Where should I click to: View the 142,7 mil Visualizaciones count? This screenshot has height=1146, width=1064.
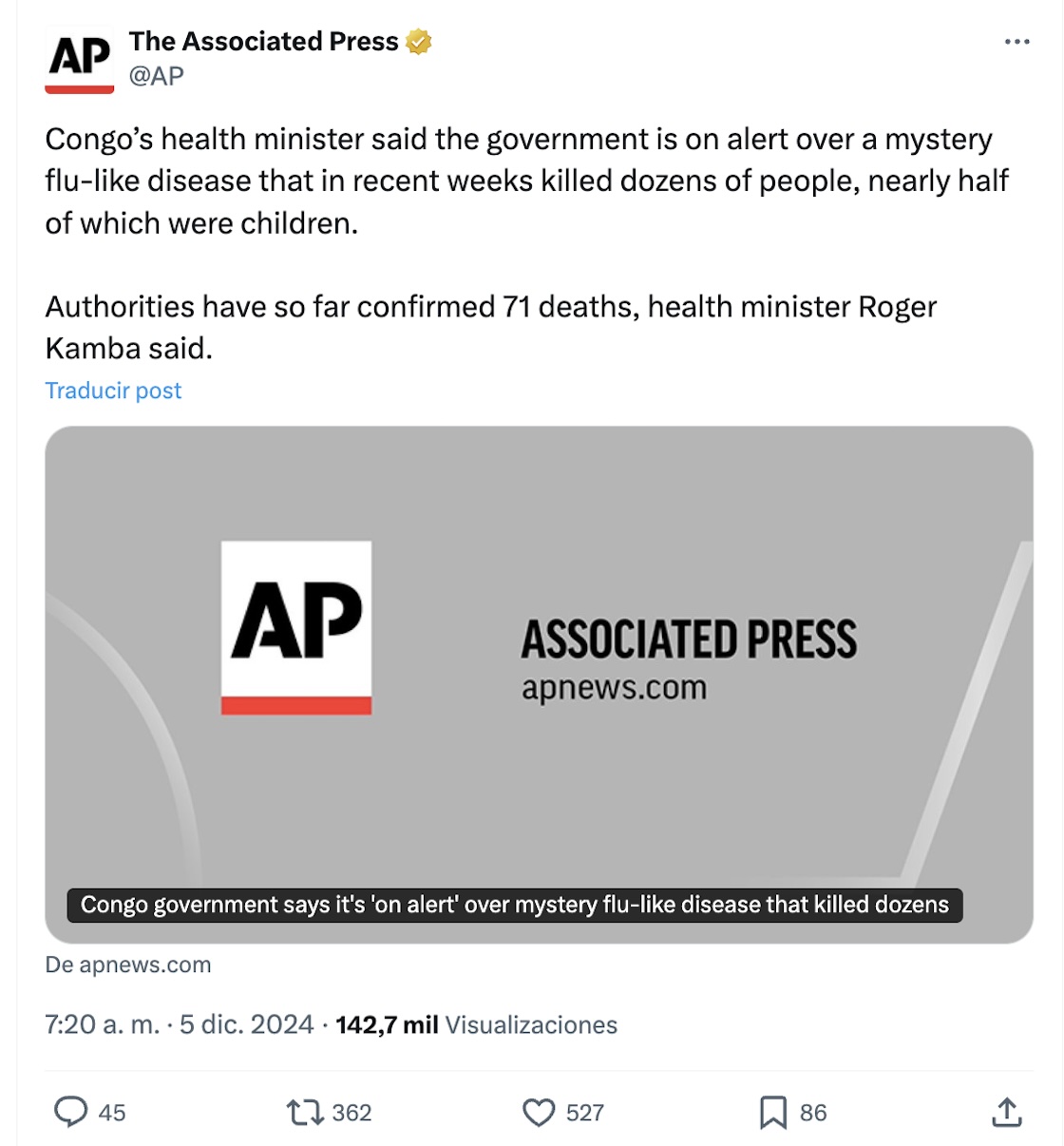(476, 1024)
